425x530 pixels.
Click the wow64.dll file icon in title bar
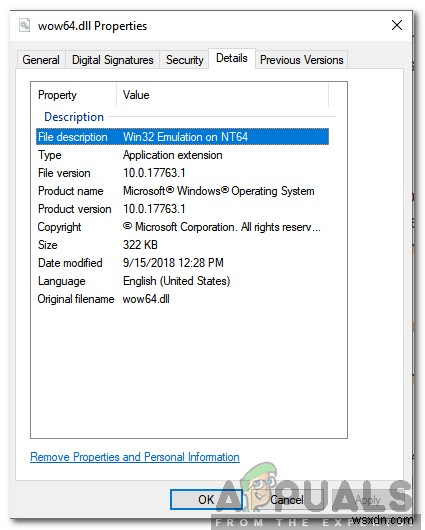[24, 26]
